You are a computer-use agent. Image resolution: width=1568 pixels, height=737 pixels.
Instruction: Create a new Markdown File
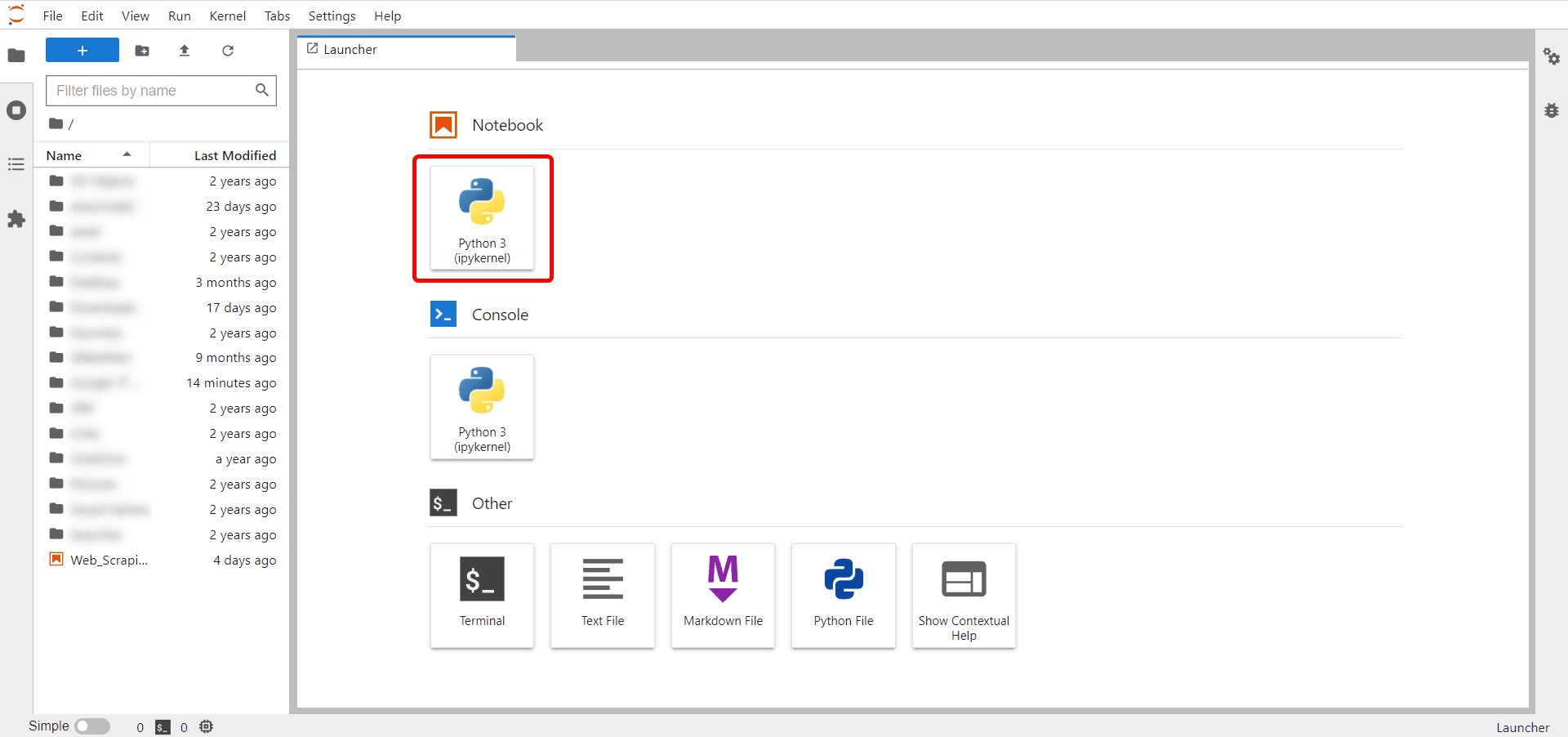[723, 596]
